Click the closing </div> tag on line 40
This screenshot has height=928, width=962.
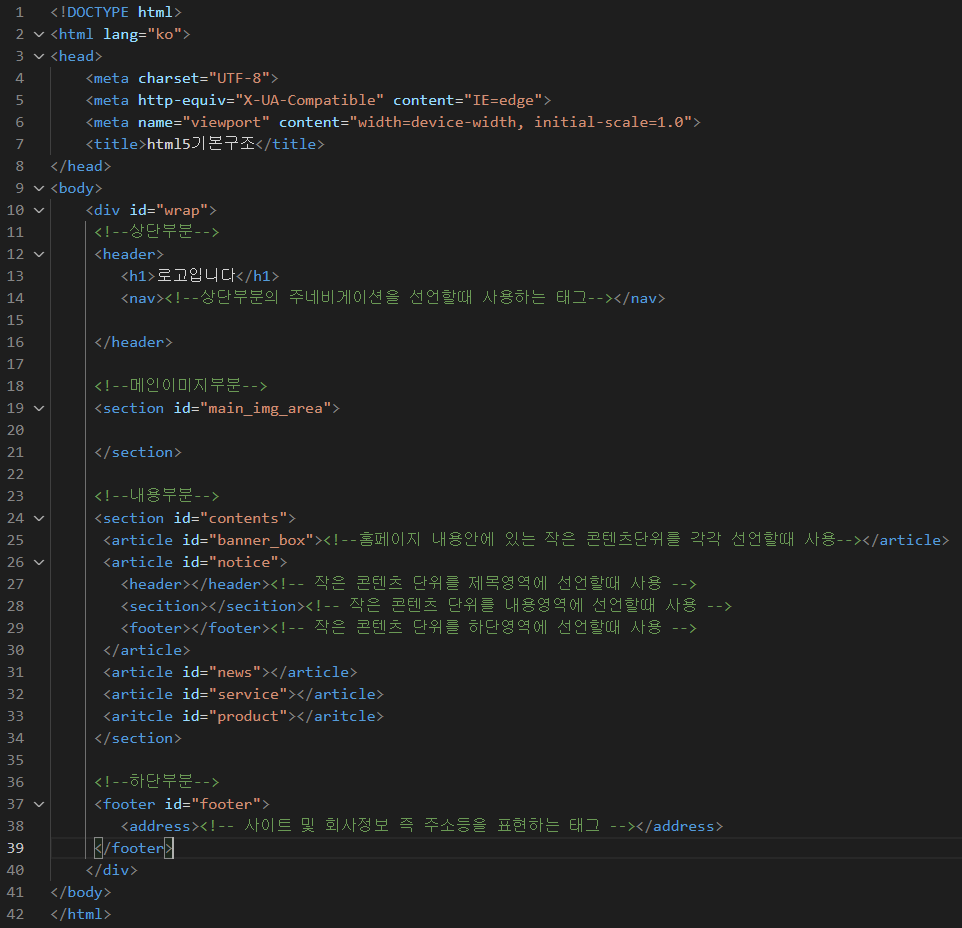pyautogui.click(x=112, y=870)
